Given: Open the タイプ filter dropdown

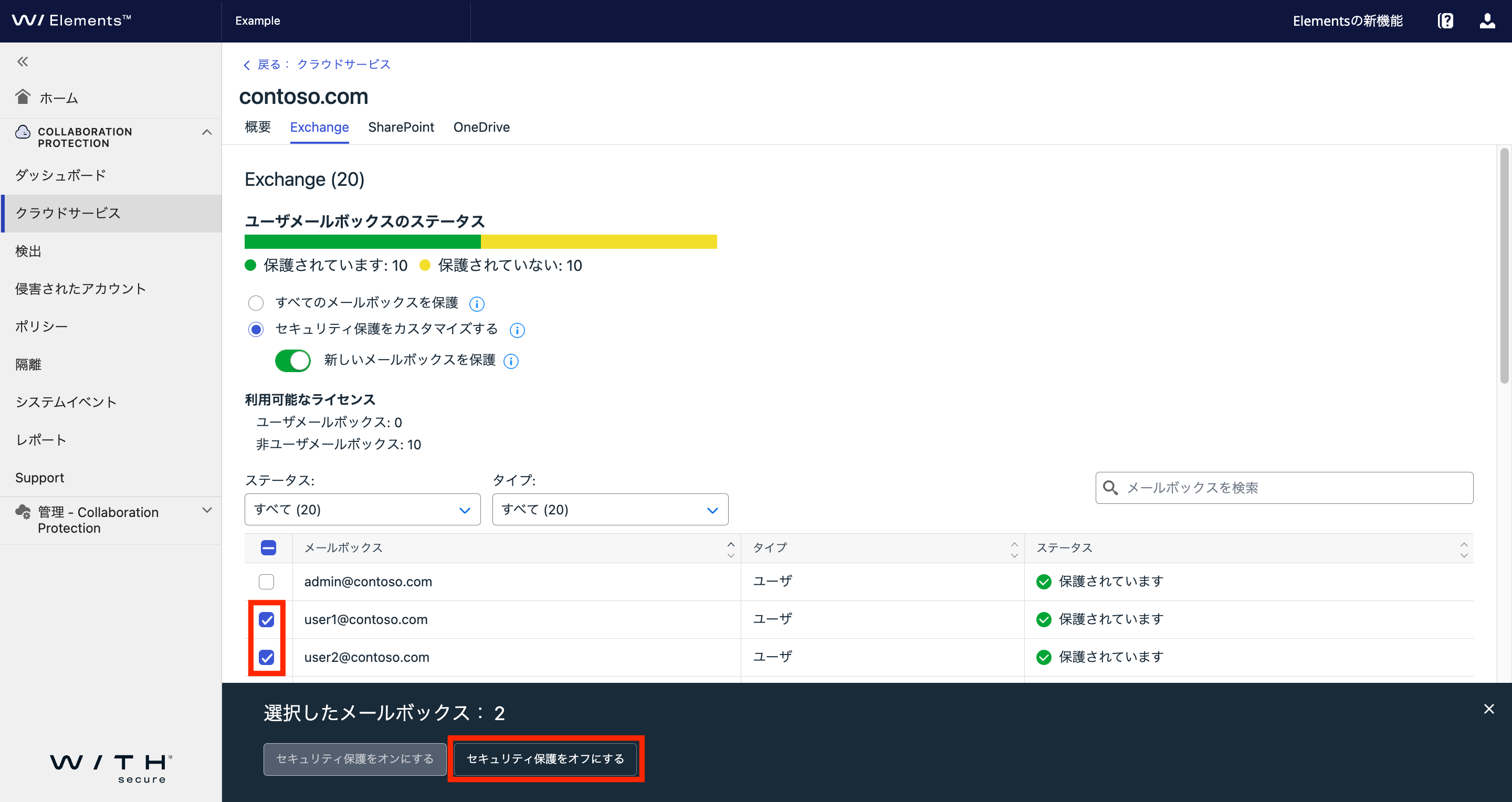Looking at the screenshot, I should point(610,509).
